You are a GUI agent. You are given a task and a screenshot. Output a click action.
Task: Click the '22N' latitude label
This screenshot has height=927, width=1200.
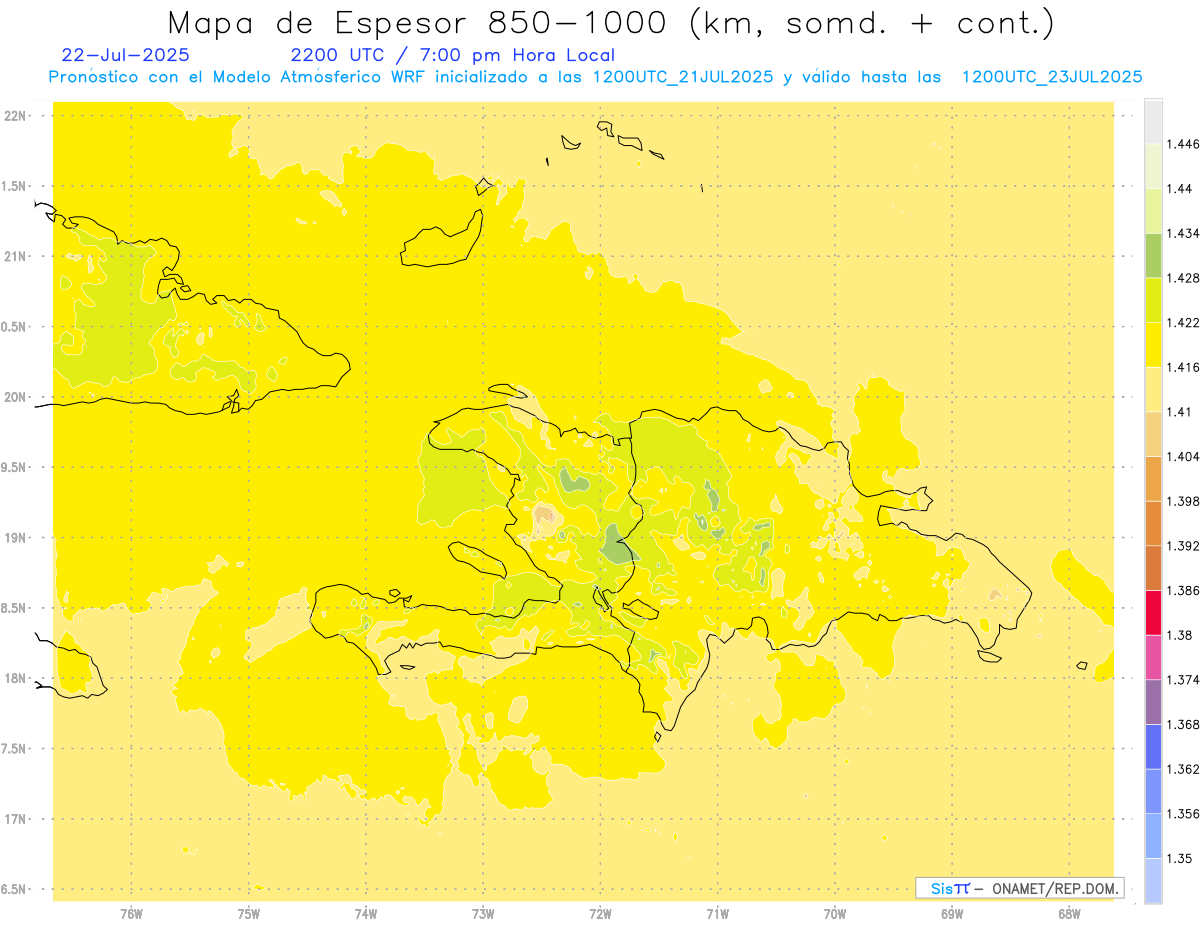point(15,116)
